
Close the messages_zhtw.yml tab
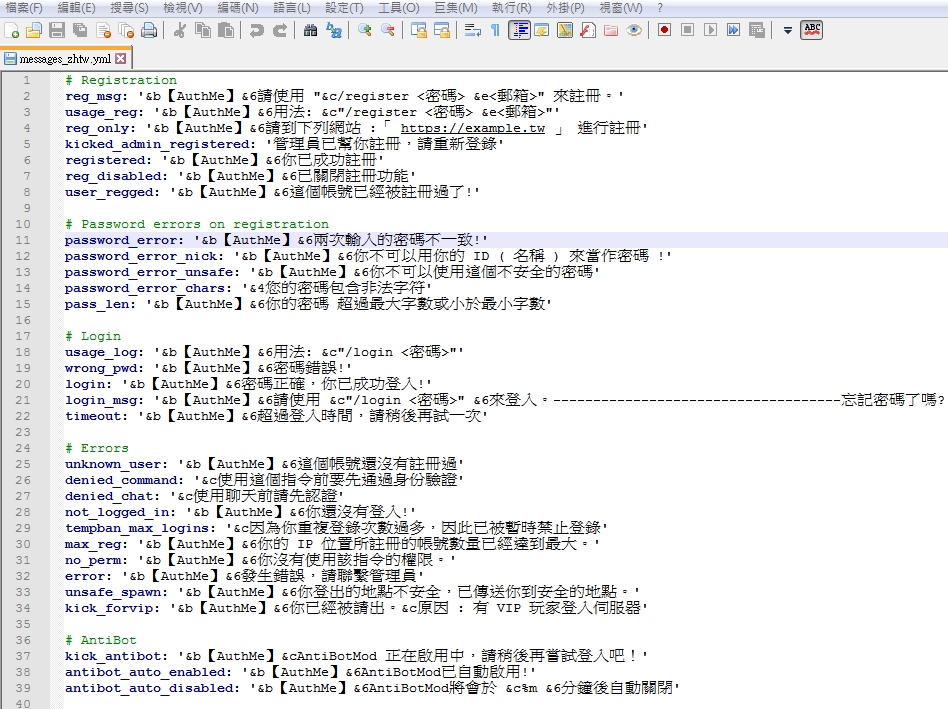pyautogui.click(x=121, y=59)
